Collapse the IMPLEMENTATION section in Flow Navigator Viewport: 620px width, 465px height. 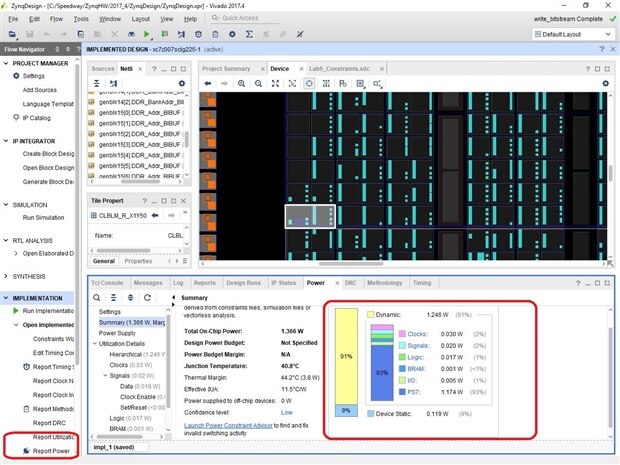click(x=7, y=298)
